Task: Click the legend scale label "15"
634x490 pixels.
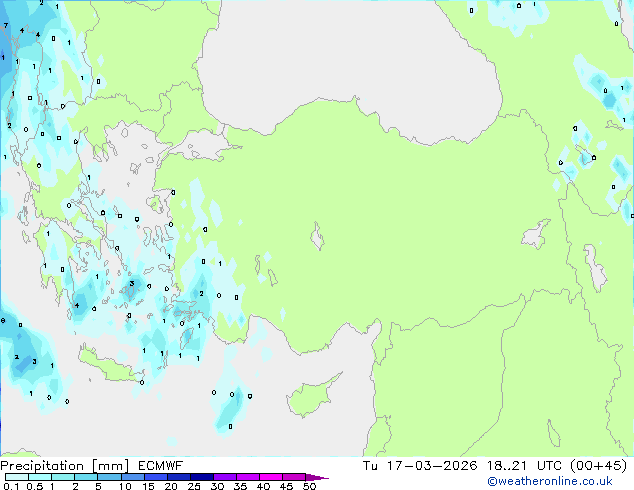Action: click(x=148, y=486)
